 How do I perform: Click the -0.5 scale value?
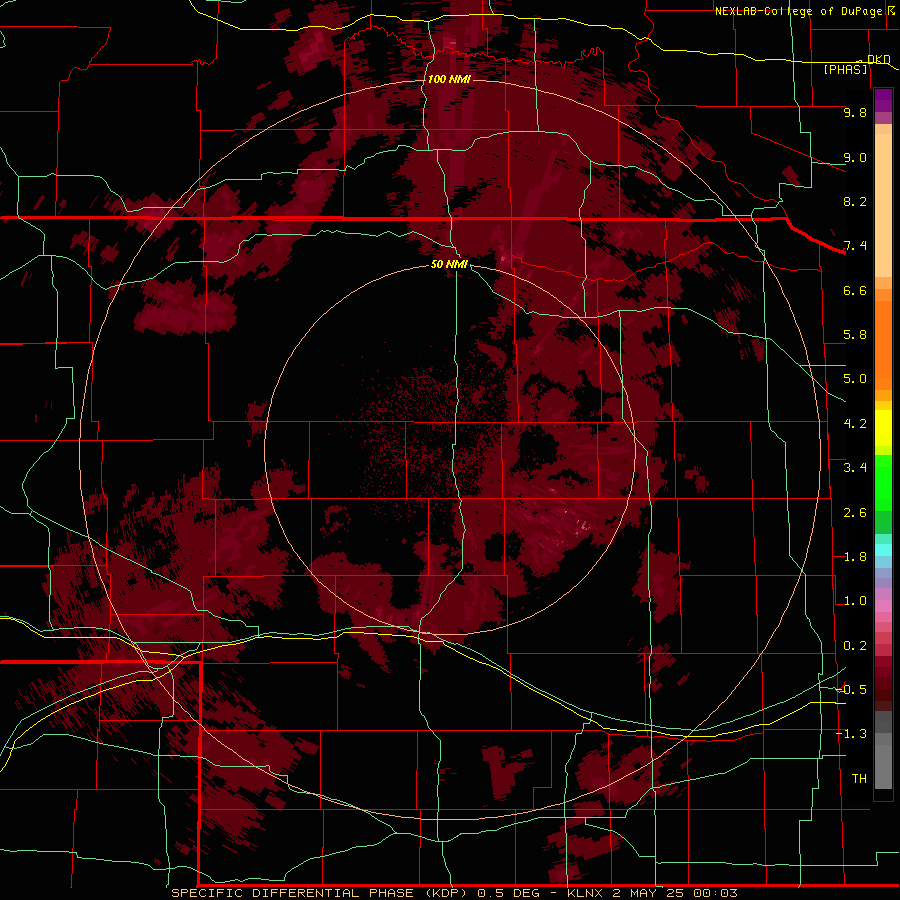point(852,690)
